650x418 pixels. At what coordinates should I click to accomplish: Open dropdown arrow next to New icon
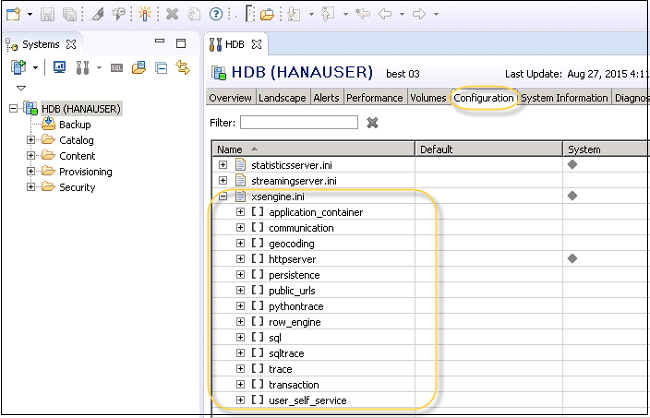click(30, 14)
